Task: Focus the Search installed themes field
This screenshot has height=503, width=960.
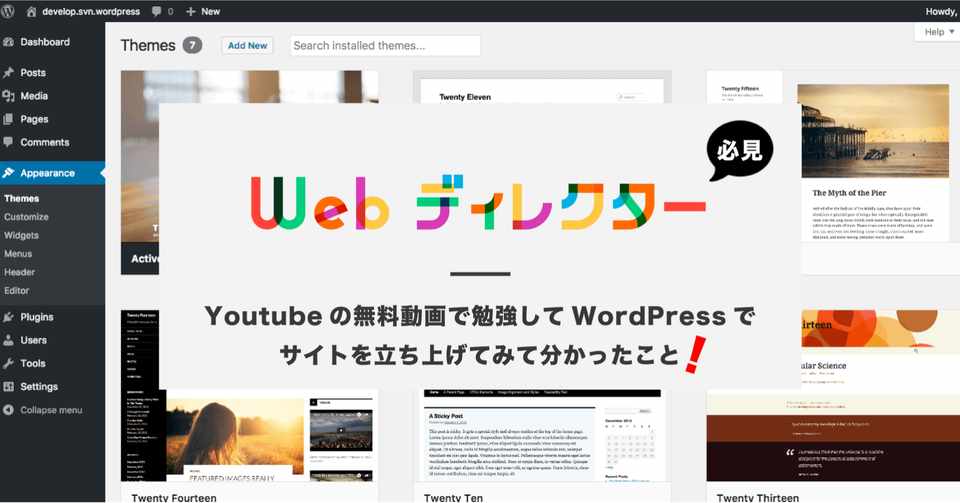Action: (x=385, y=46)
